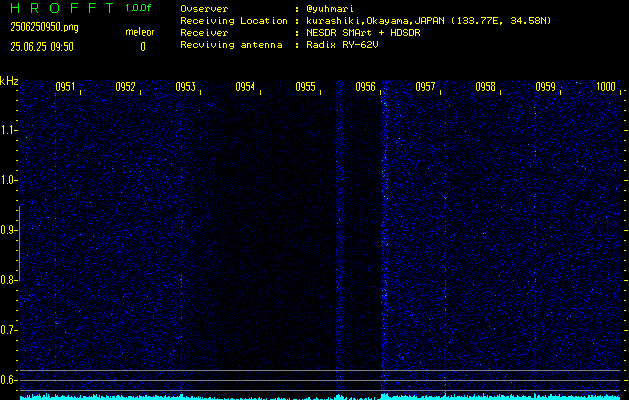
Task: Click receiver value NESDR SMArt + HDSDR
Action: click(363, 33)
